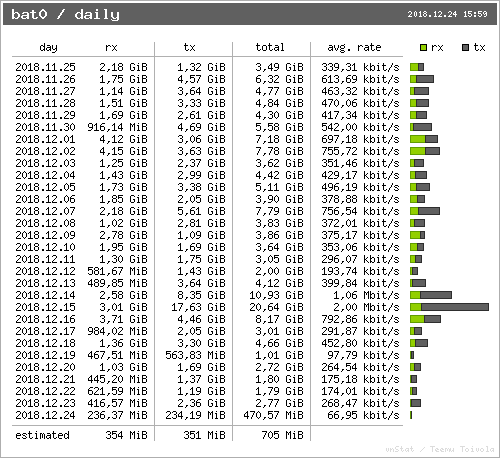Click total value 20,64 GiB
This screenshot has width=500, height=458.
(x=276, y=307)
